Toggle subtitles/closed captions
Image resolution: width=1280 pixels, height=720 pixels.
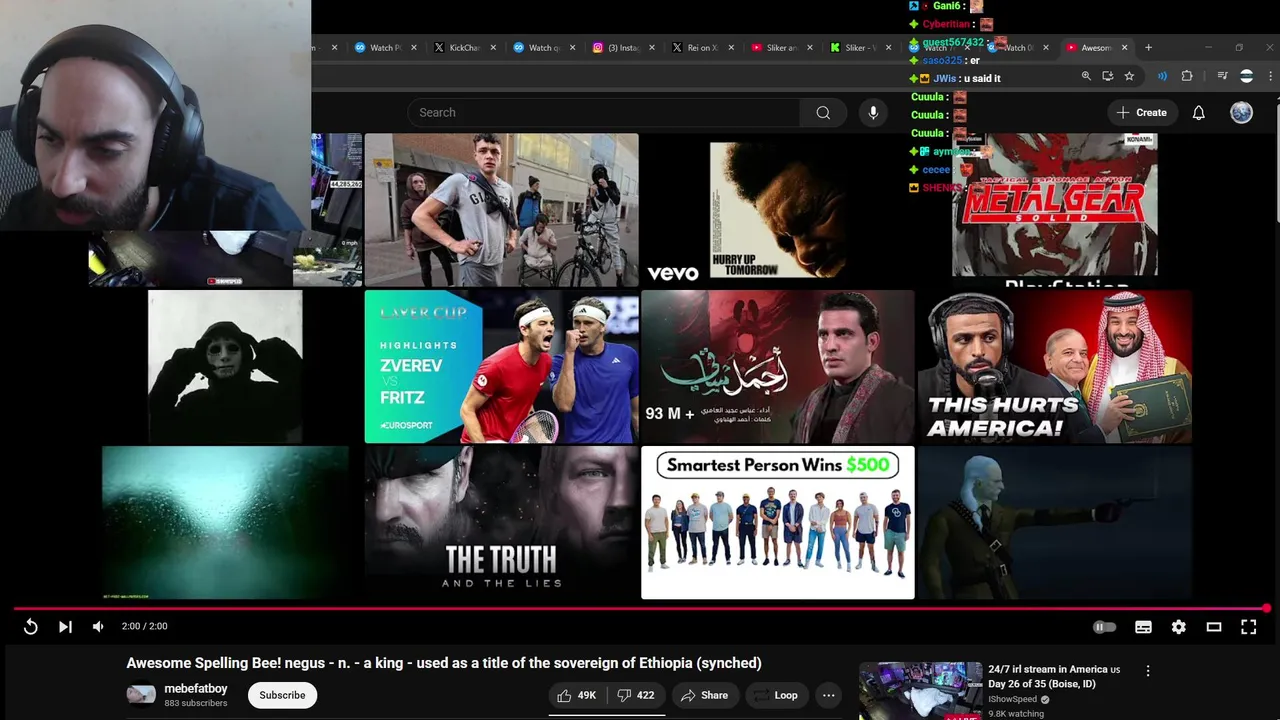1143,627
